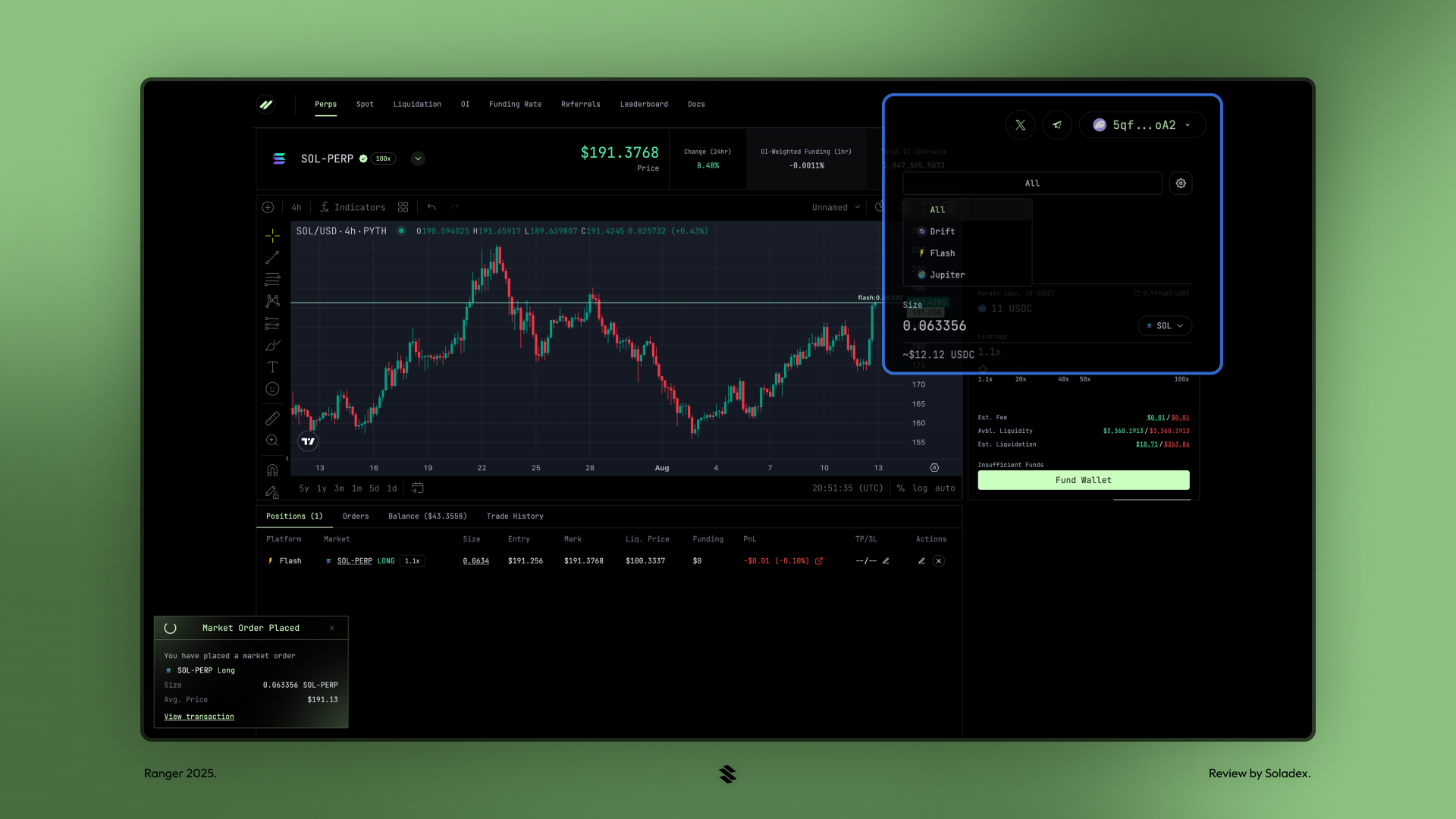Switch to the Spot tab
The image size is (1456, 819).
pos(365,105)
